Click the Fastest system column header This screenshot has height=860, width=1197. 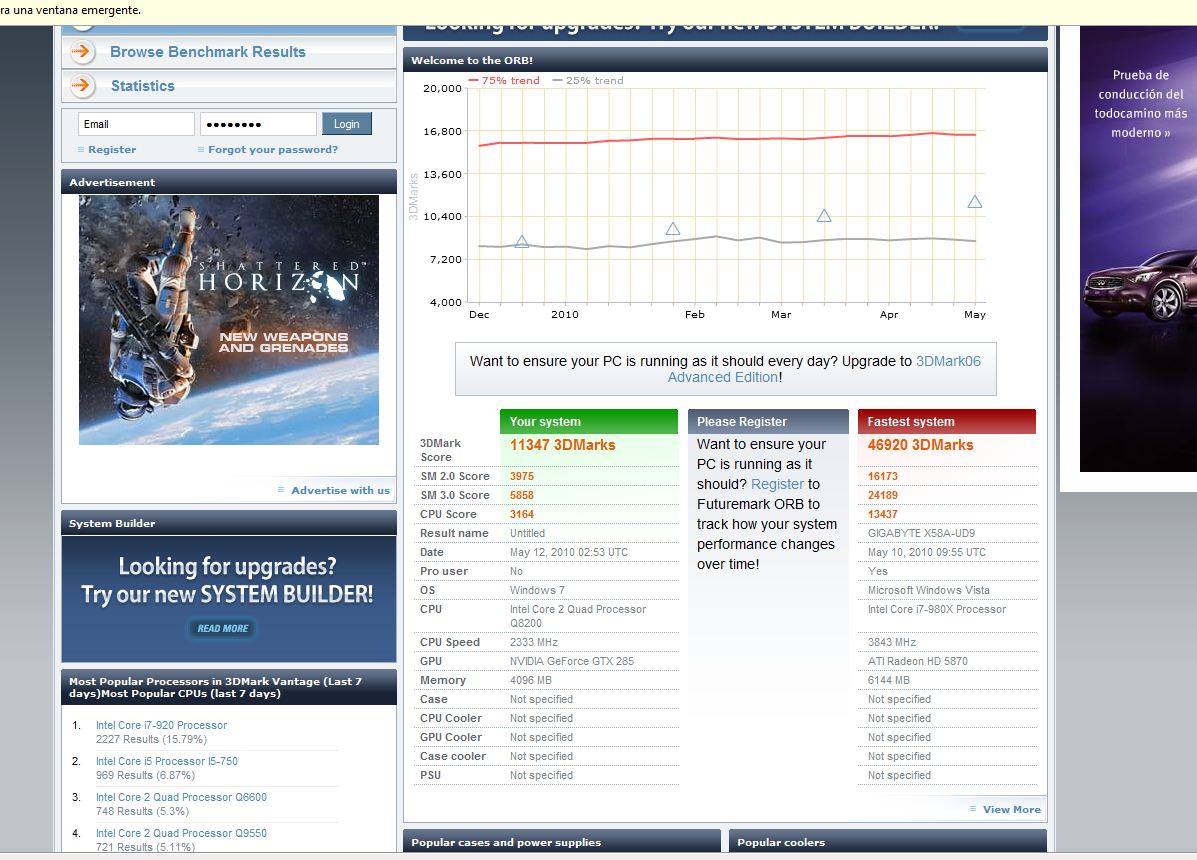click(947, 421)
